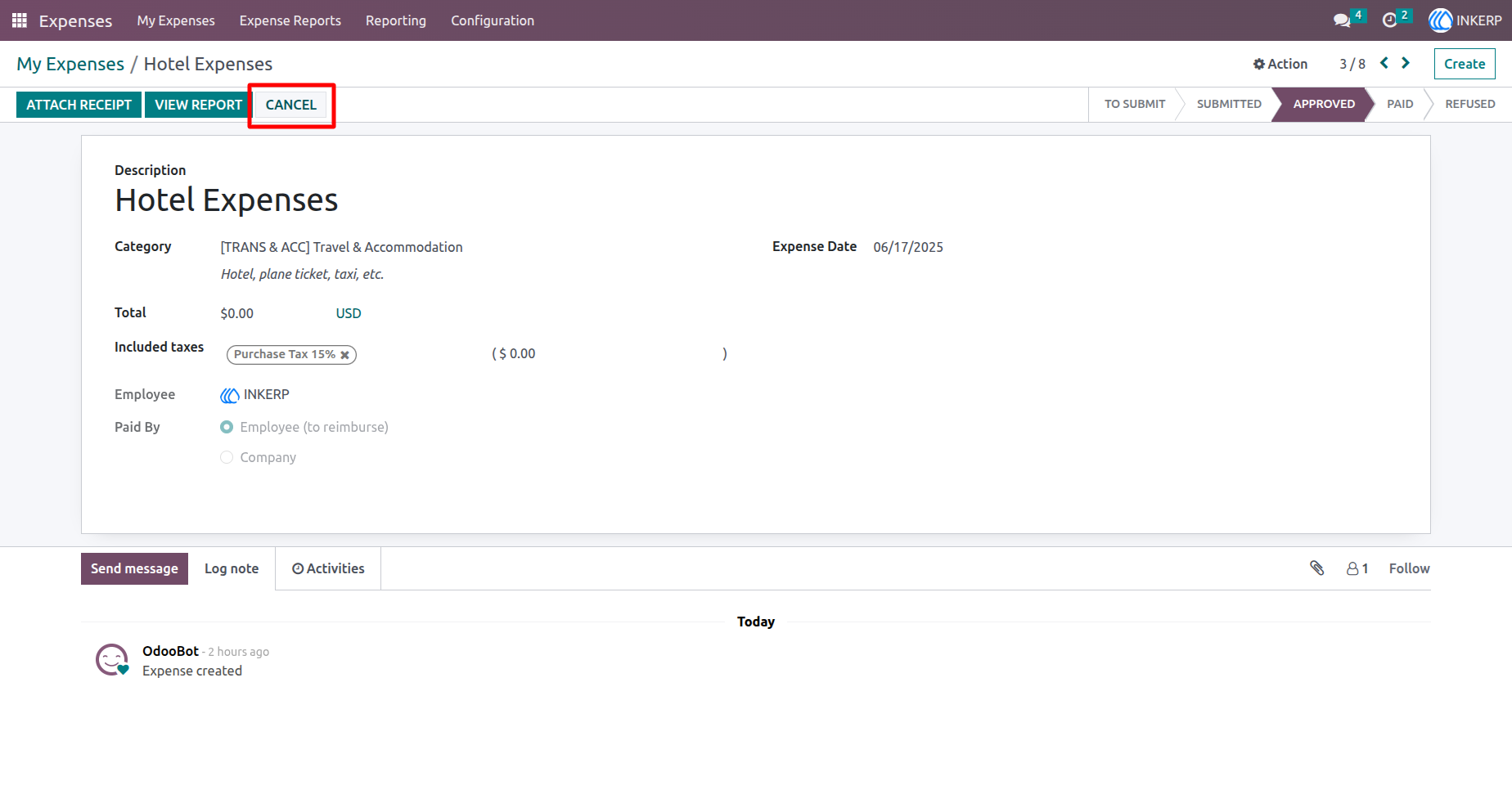
Task: Select the Approved status stage
Action: pos(1324,104)
